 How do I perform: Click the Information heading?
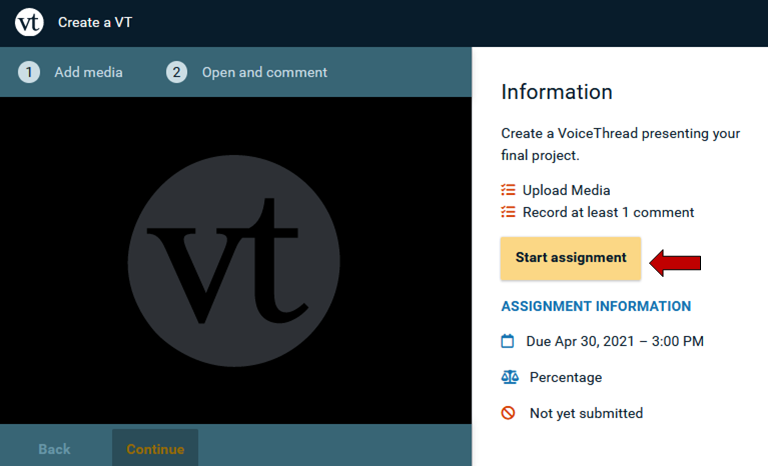pyautogui.click(x=557, y=92)
